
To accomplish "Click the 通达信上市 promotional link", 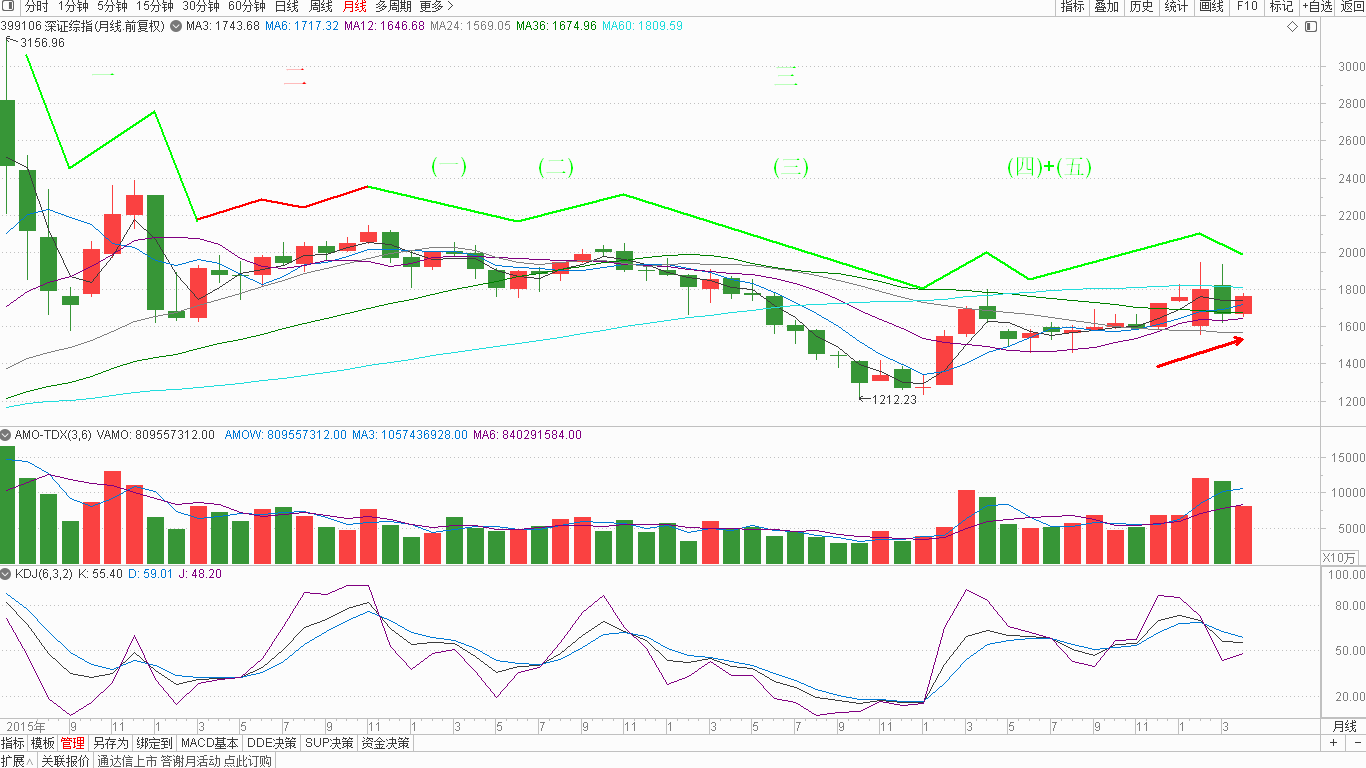I will pyautogui.click(x=184, y=761).
